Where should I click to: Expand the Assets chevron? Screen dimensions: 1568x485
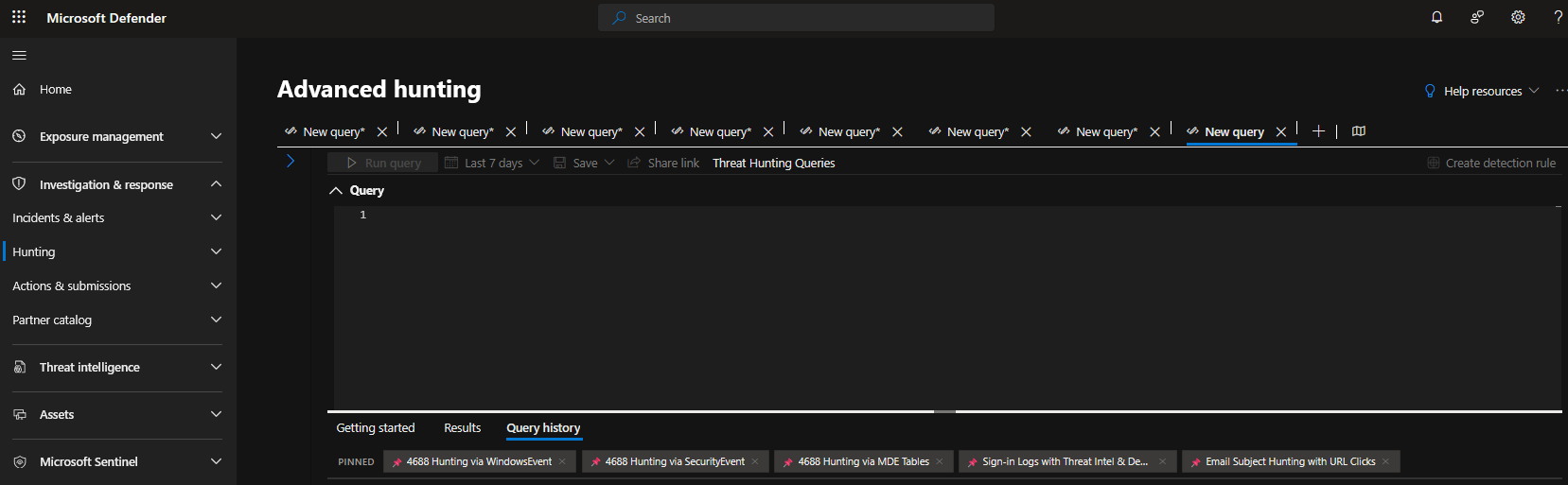(x=216, y=414)
